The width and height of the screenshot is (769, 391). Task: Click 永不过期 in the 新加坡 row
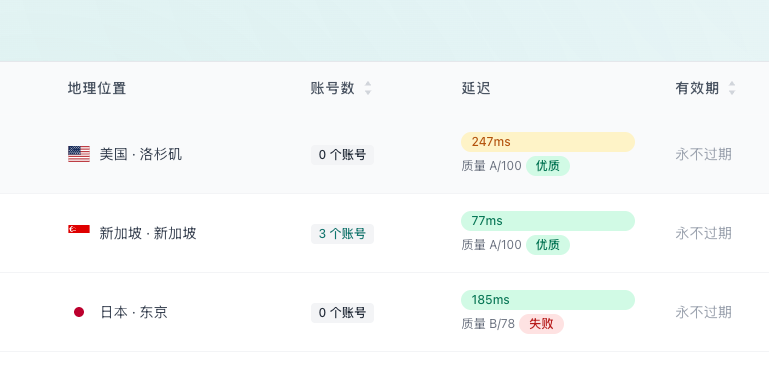(x=703, y=234)
